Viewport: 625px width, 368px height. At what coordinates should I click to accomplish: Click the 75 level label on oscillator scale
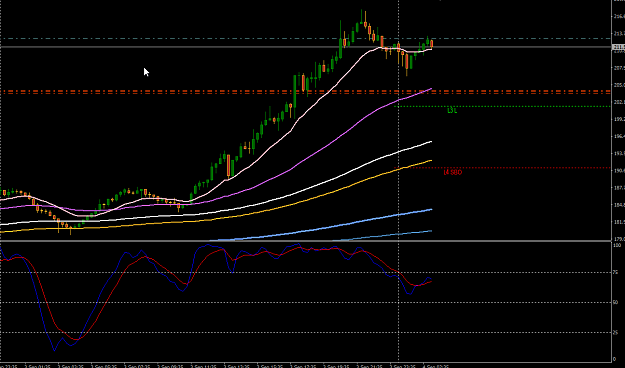click(615, 272)
